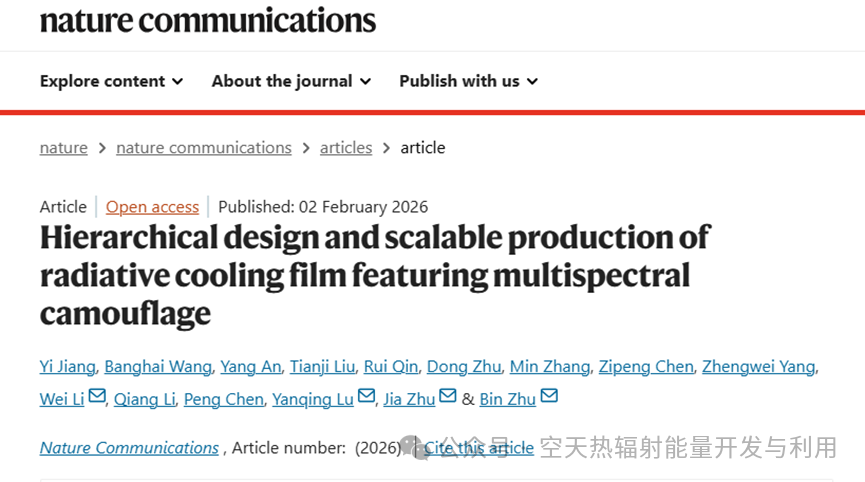Viewport: 865px width, 482px height.
Task: Open the About the journal dropdown
Action: 291,81
